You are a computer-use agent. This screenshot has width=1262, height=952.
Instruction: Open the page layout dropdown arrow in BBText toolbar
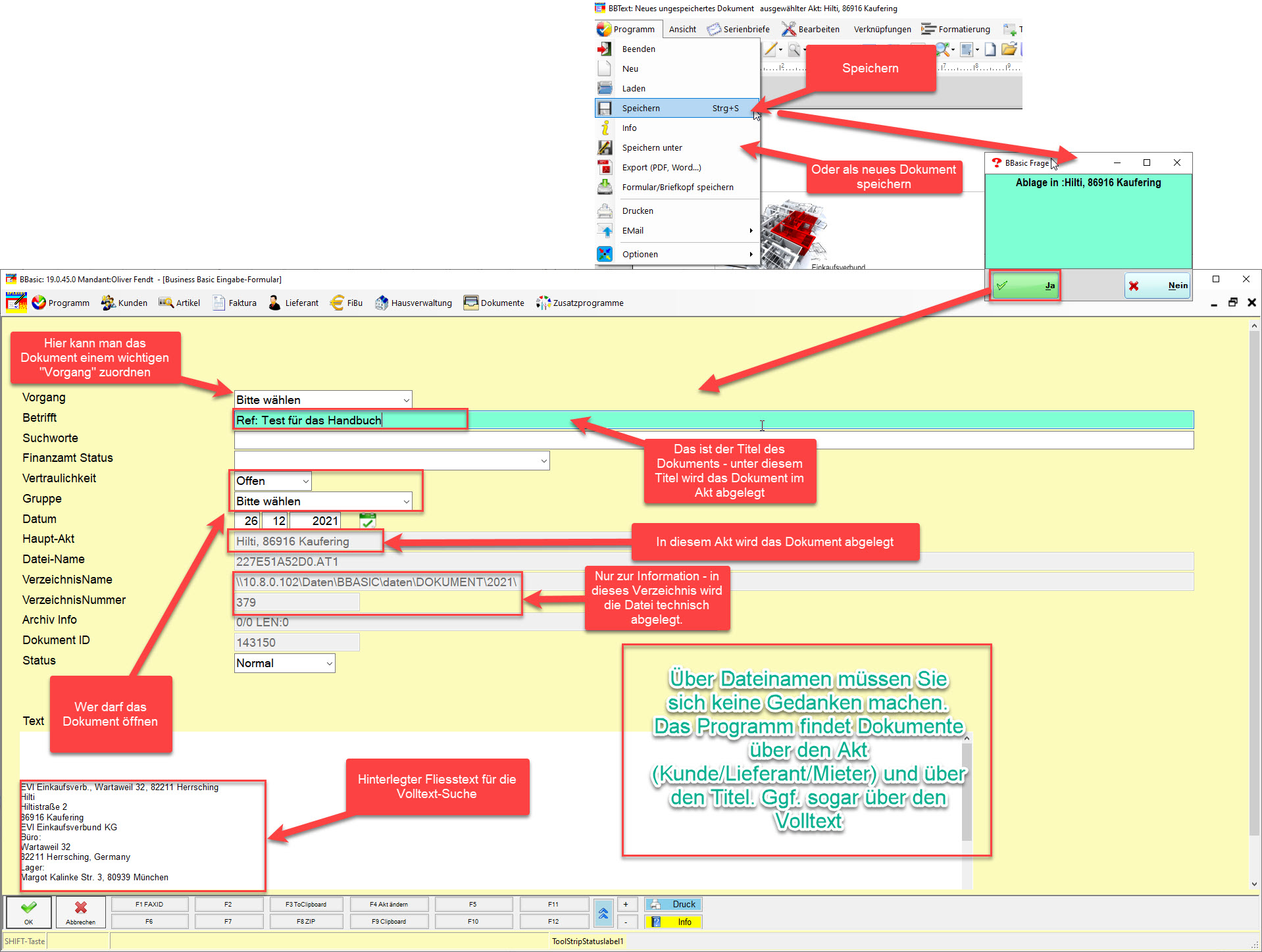pyautogui.click(x=977, y=49)
